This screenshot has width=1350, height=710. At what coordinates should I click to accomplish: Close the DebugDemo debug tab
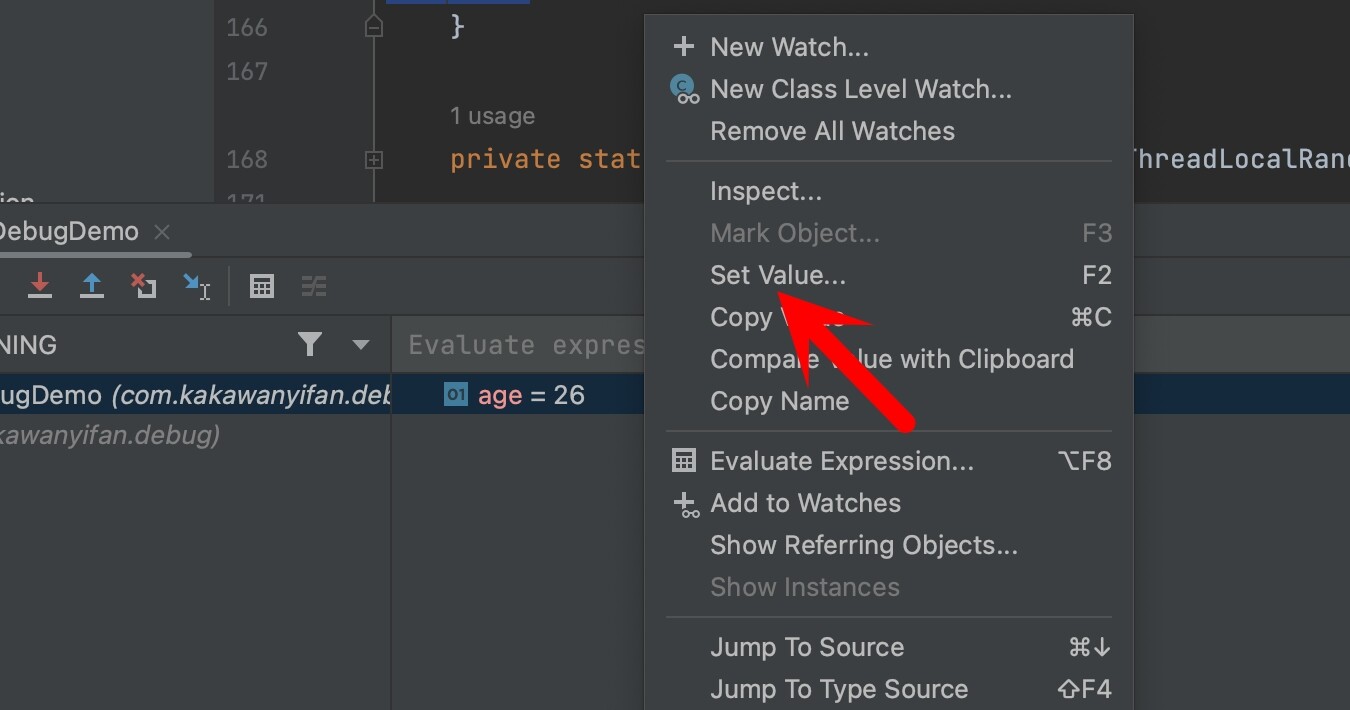pyautogui.click(x=162, y=232)
